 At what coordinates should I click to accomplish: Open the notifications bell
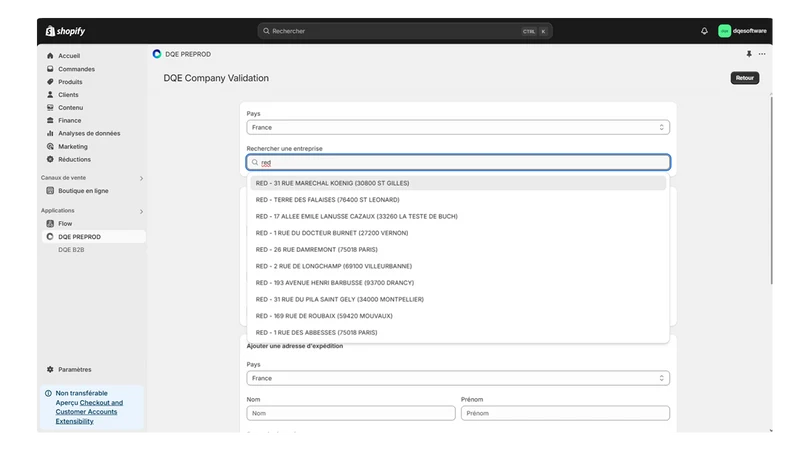(x=704, y=31)
